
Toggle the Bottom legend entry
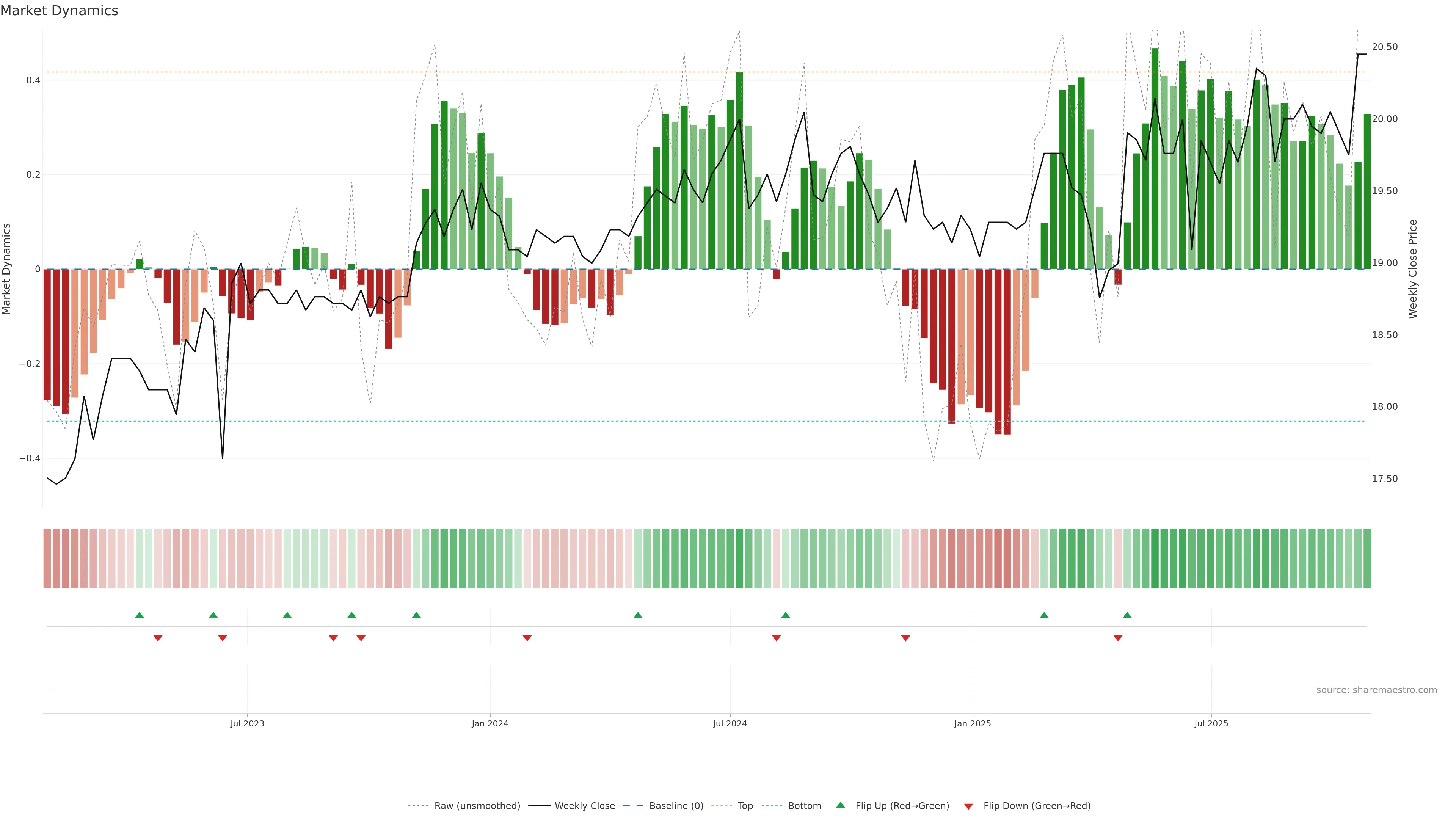coord(804,806)
